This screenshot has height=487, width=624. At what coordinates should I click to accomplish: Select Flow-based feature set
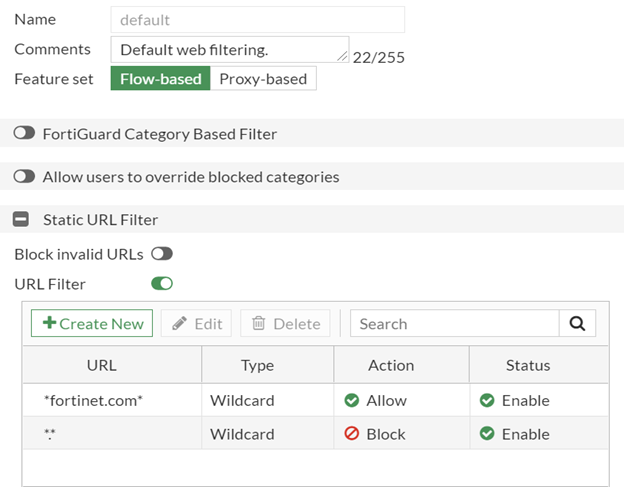coord(160,79)
